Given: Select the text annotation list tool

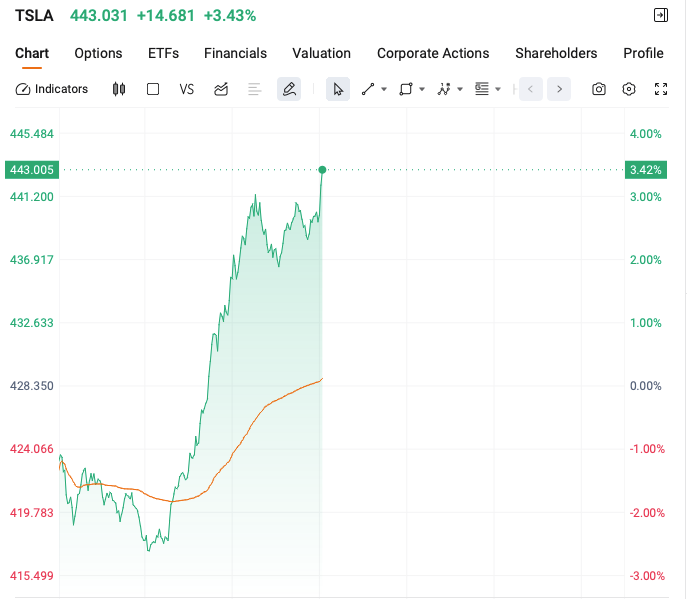Looking at the screenshot, I should 482,89.
